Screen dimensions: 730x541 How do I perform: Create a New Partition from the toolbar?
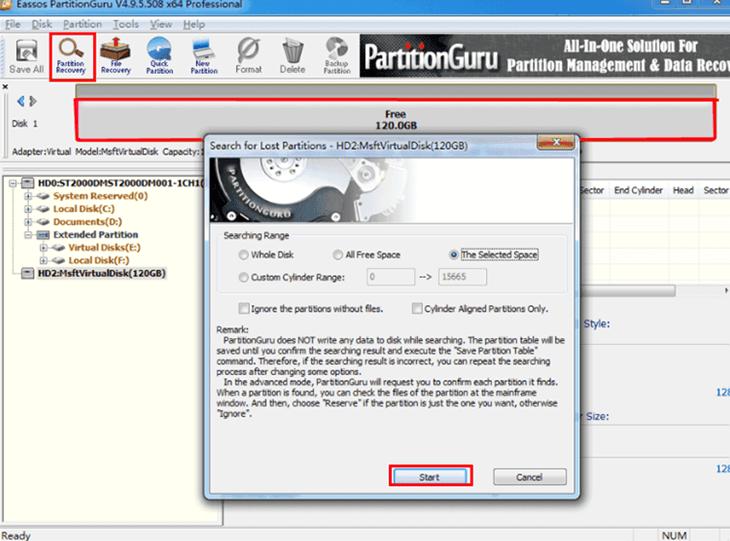[x=204, y=56]
